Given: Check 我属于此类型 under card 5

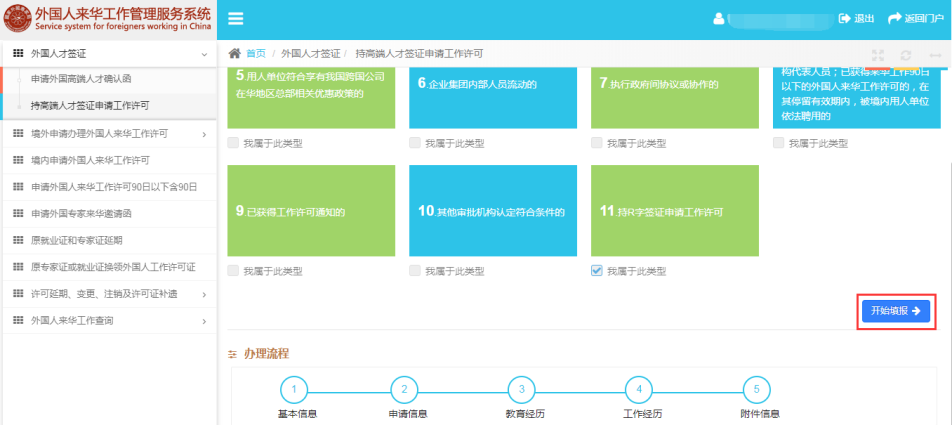Looking at the screenshot, I should (233, 143).
